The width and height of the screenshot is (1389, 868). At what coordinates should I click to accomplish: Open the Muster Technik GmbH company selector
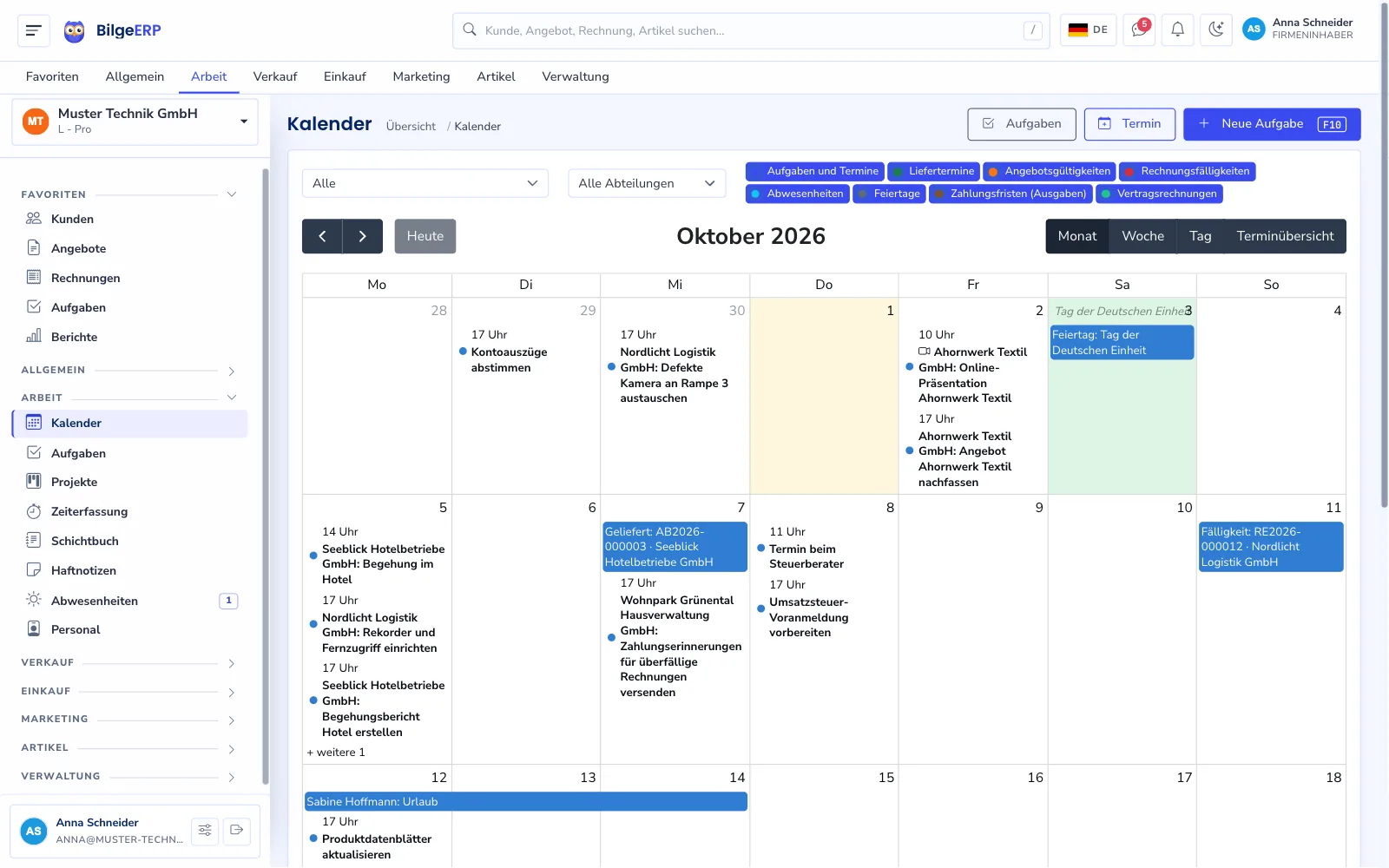[135, 122]
